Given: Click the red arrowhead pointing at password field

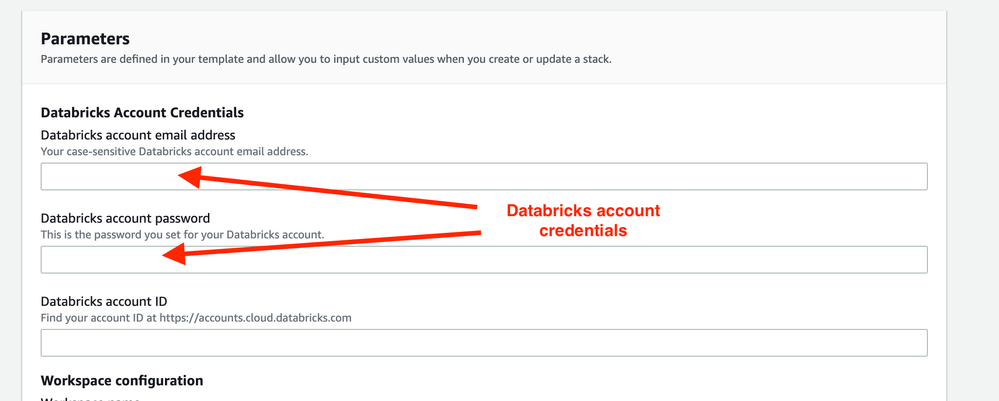Looking at the screenshot, I should click(174, 255).
